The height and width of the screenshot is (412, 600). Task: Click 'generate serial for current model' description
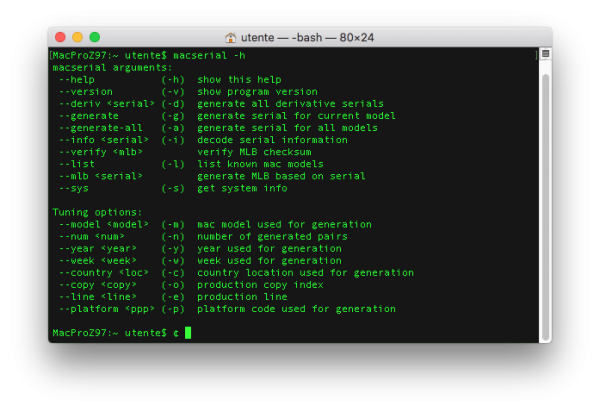click(x=297, y=116)
